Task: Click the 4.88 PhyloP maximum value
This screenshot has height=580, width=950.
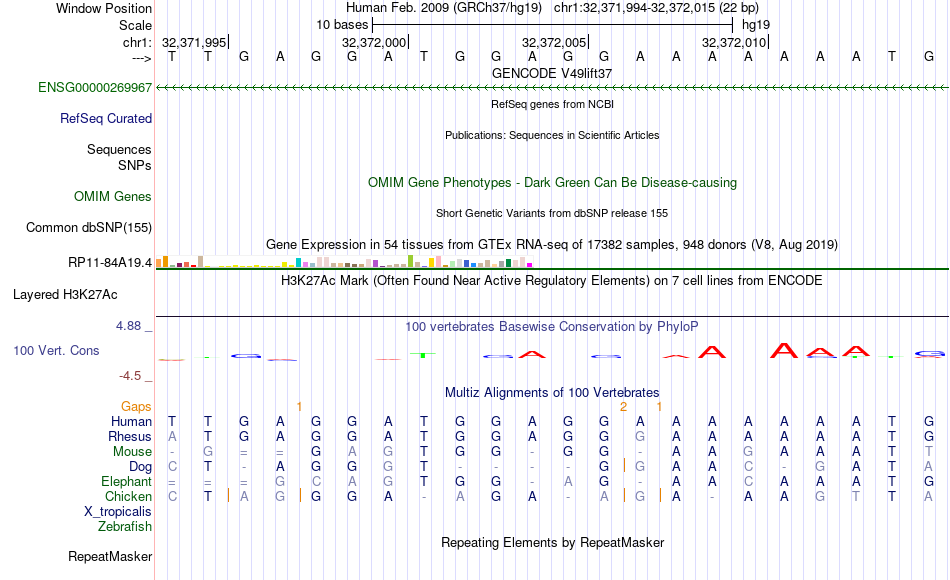Action: (x=128, y=326)
